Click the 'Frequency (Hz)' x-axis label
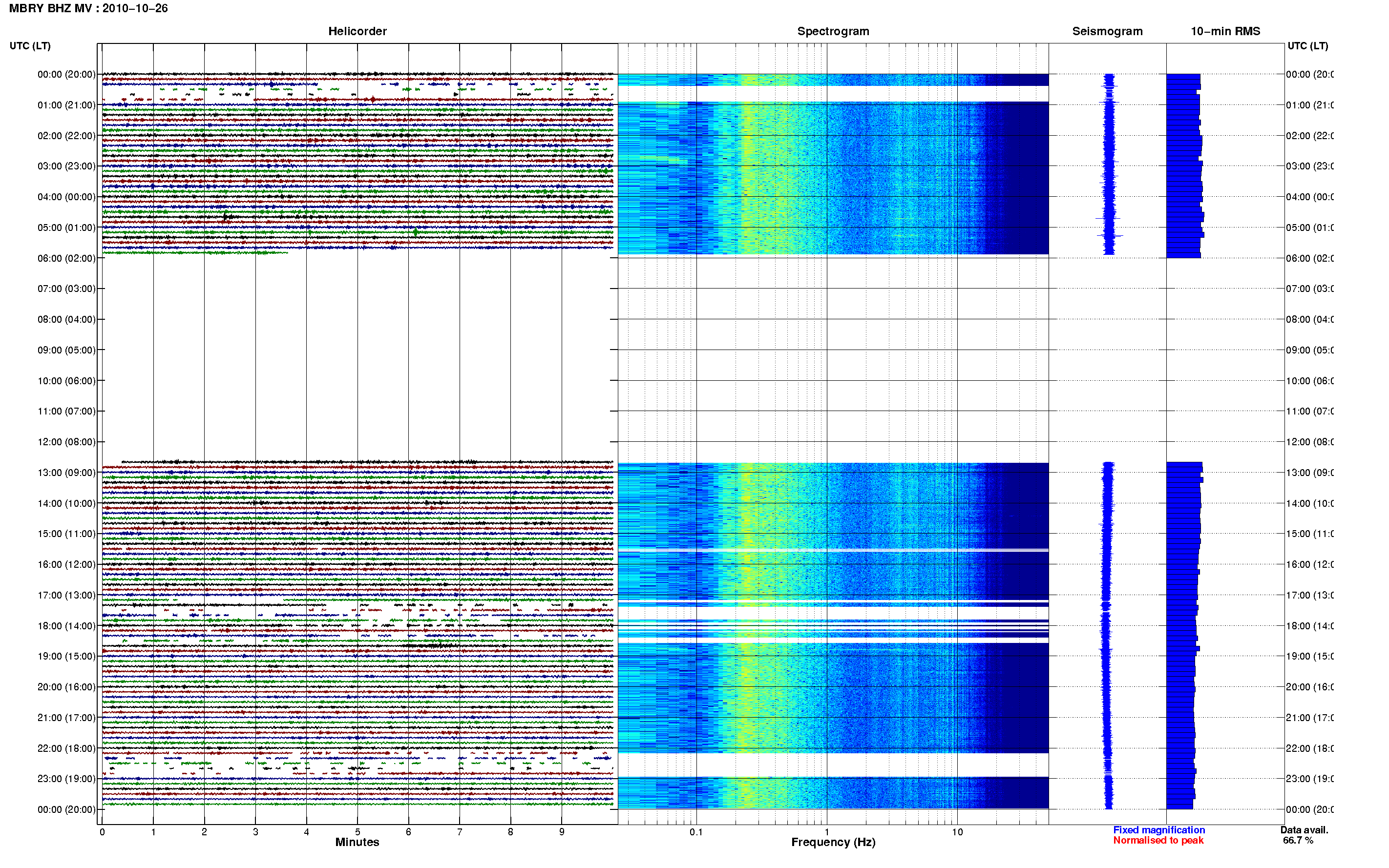Image resolution: width=1389 pixels, height=868 pixels. click(x=833, y=842)
